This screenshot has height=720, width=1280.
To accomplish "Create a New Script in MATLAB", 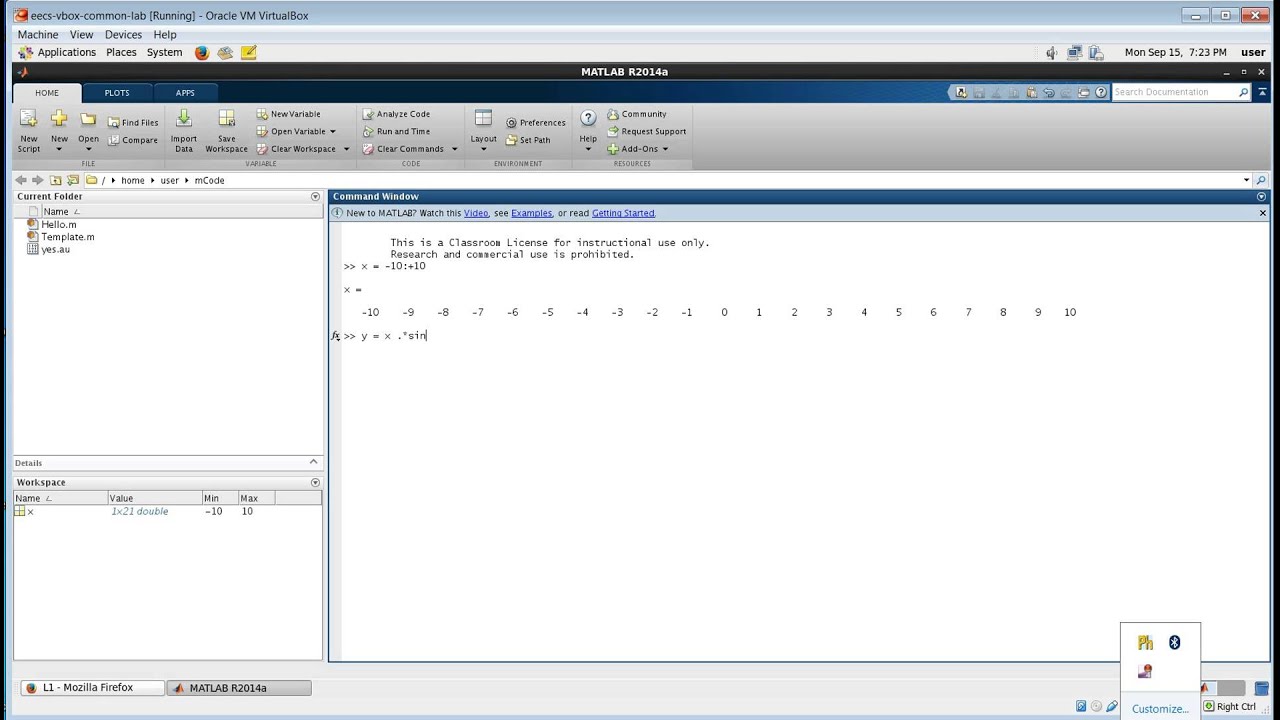I will [x=29, y=131].
